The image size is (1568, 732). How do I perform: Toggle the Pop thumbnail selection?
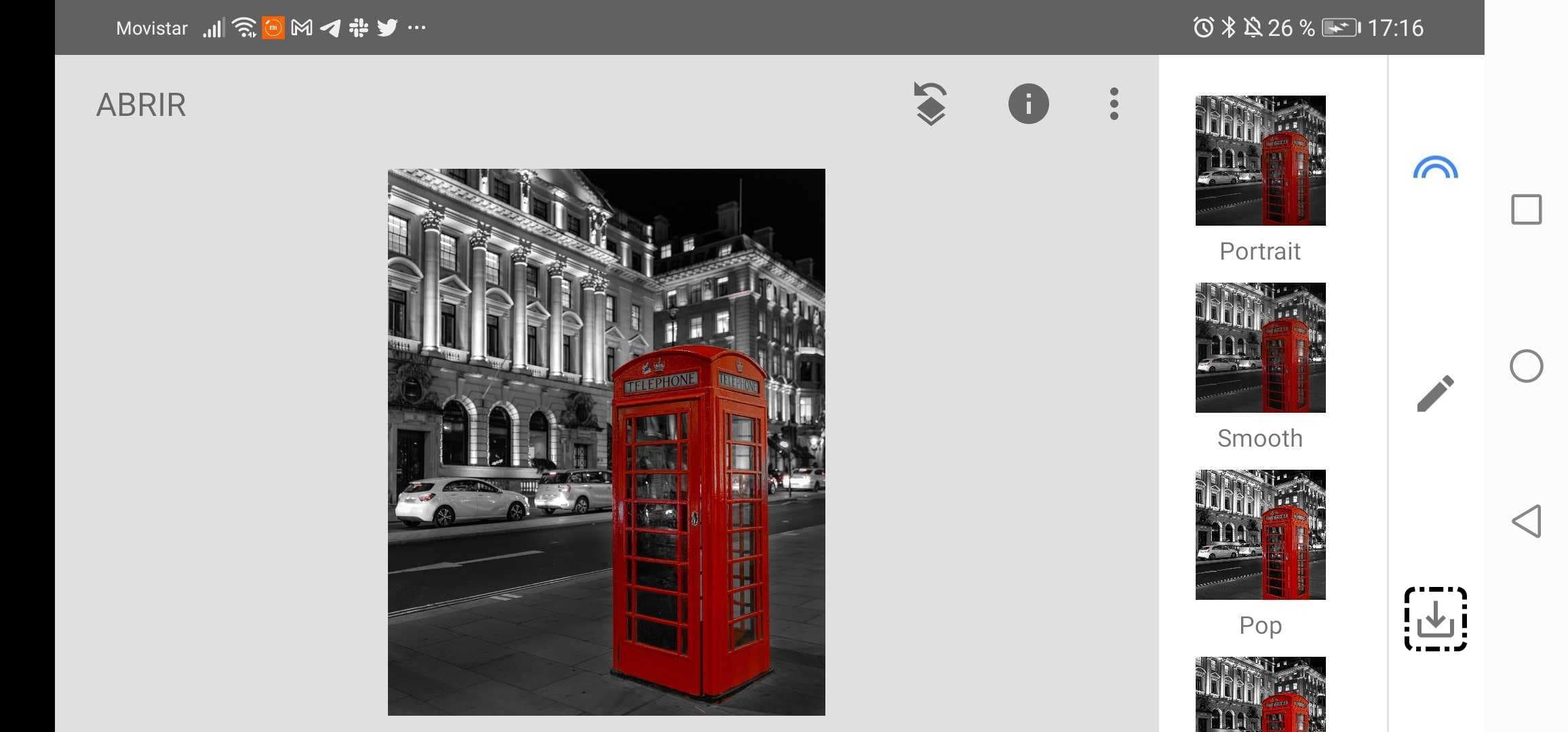(1261, 534)
